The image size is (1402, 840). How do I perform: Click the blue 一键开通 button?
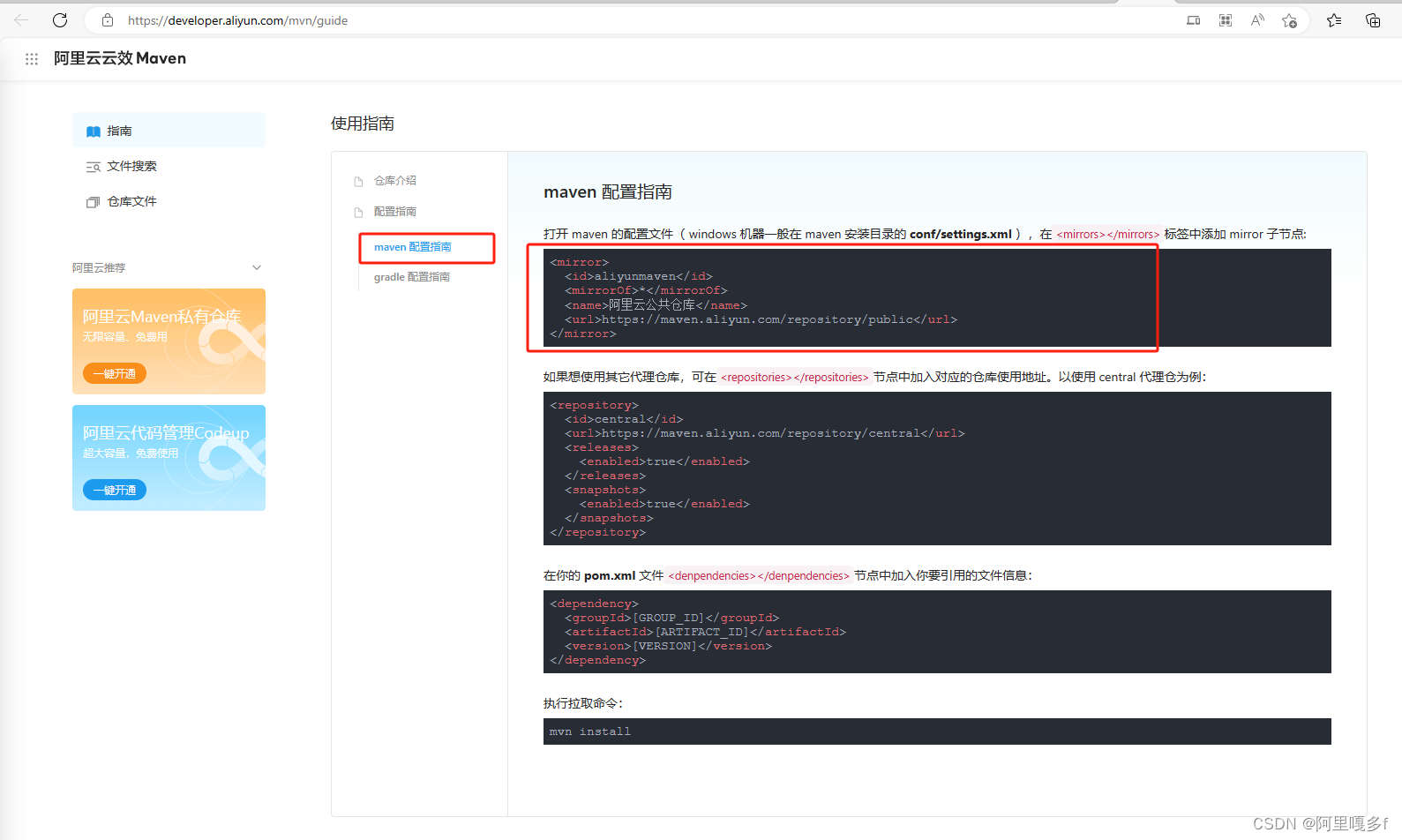point(115,490)
